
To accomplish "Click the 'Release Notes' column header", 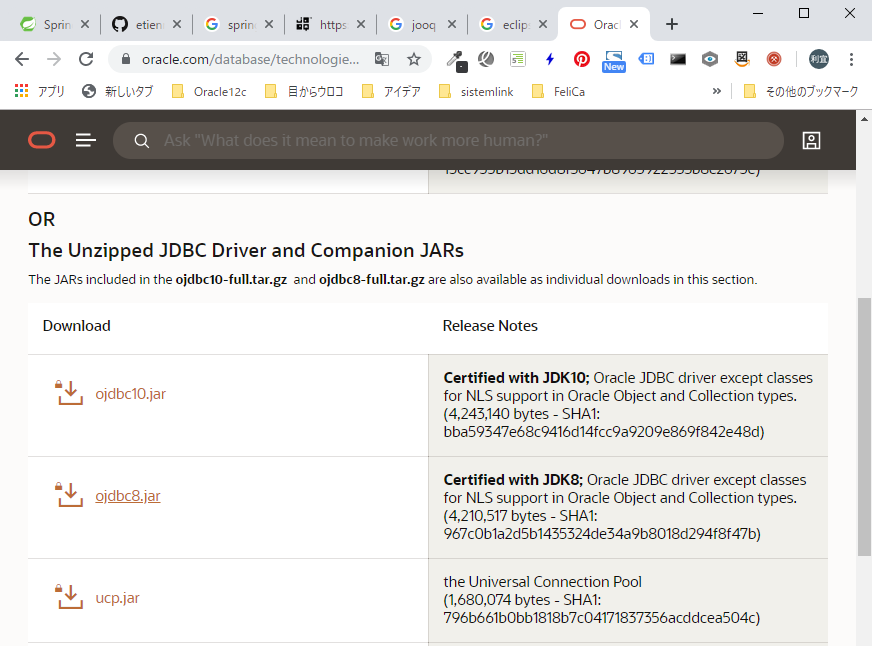I will [x=490, y=326].
